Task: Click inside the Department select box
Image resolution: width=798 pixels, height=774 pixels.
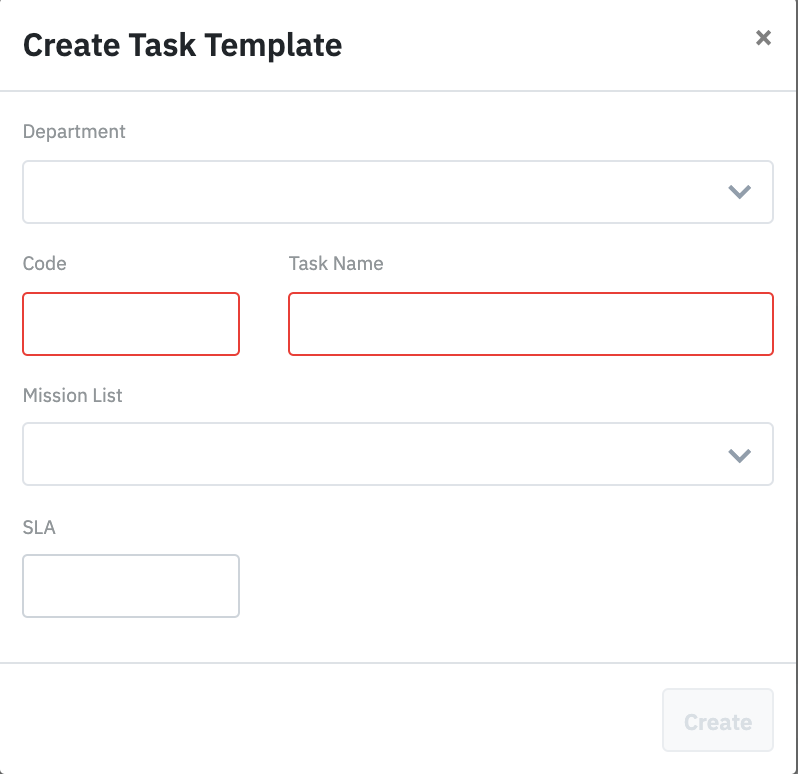Action: [380, 192]
